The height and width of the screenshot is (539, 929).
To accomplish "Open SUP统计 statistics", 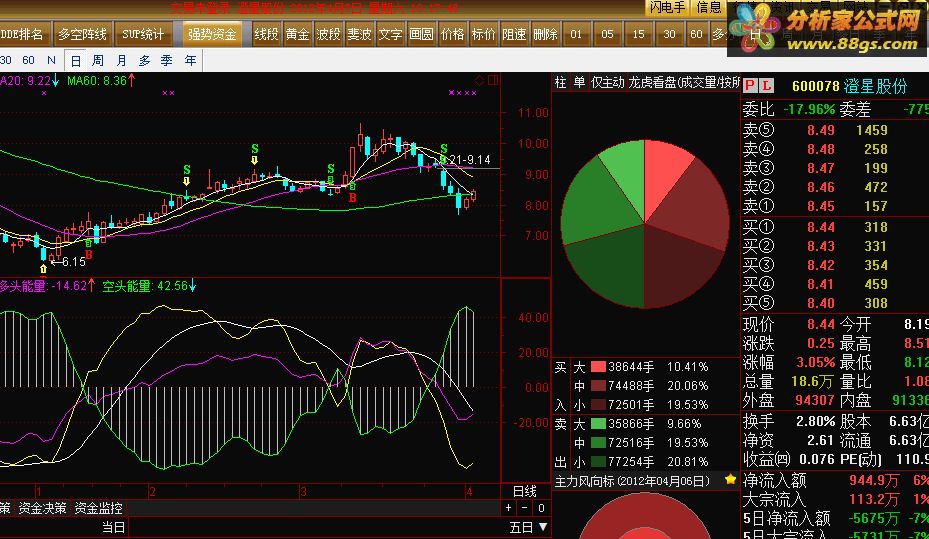I will click(143, 34).
